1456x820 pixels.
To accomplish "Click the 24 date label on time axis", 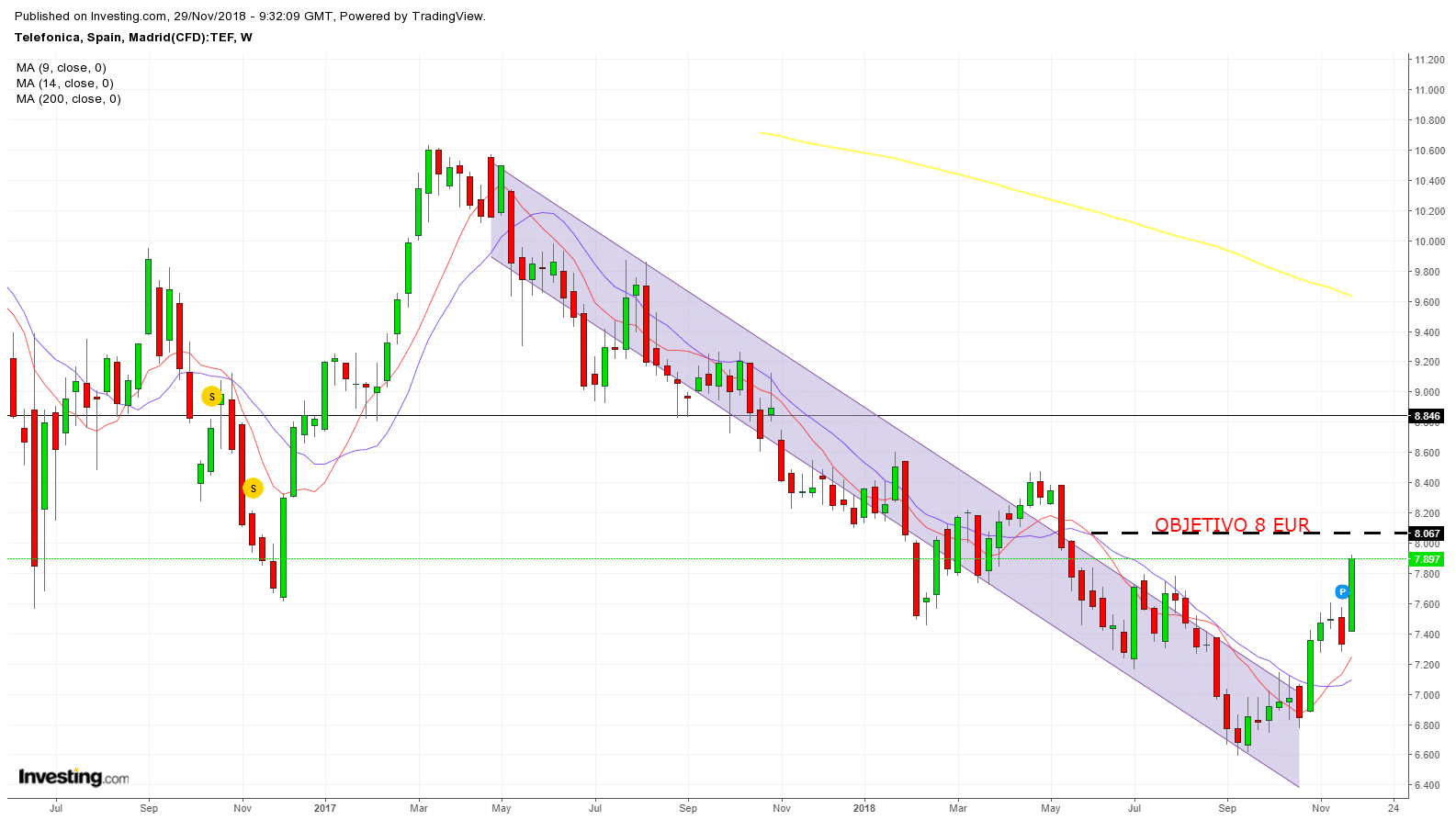I will 1394,808.
